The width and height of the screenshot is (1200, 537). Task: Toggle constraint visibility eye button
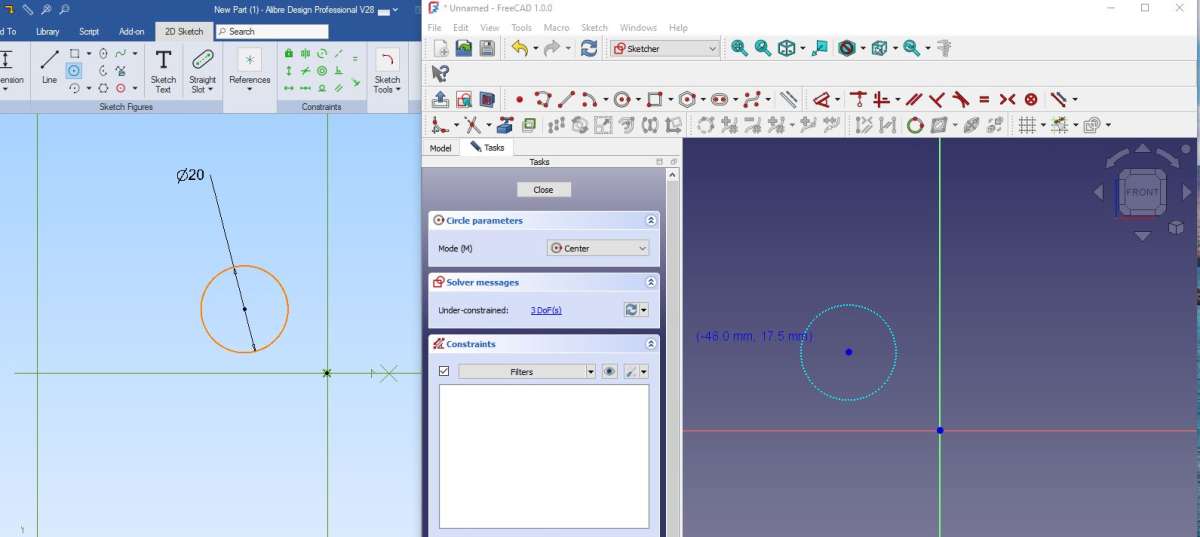[x=609, y=371]
